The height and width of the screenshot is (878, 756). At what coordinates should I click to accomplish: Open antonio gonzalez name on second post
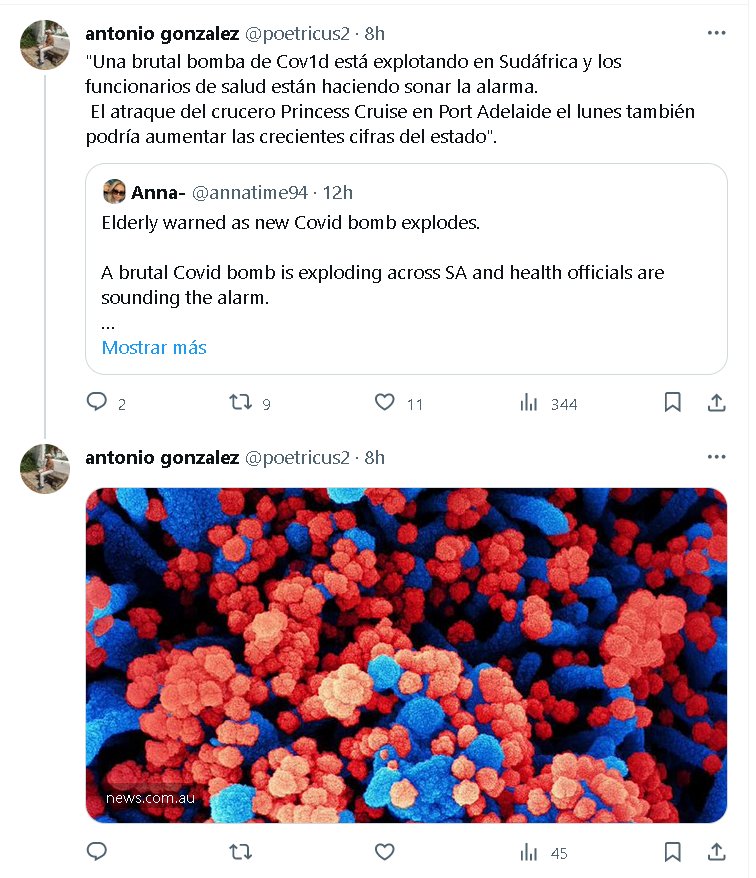(x=162, y=458)
